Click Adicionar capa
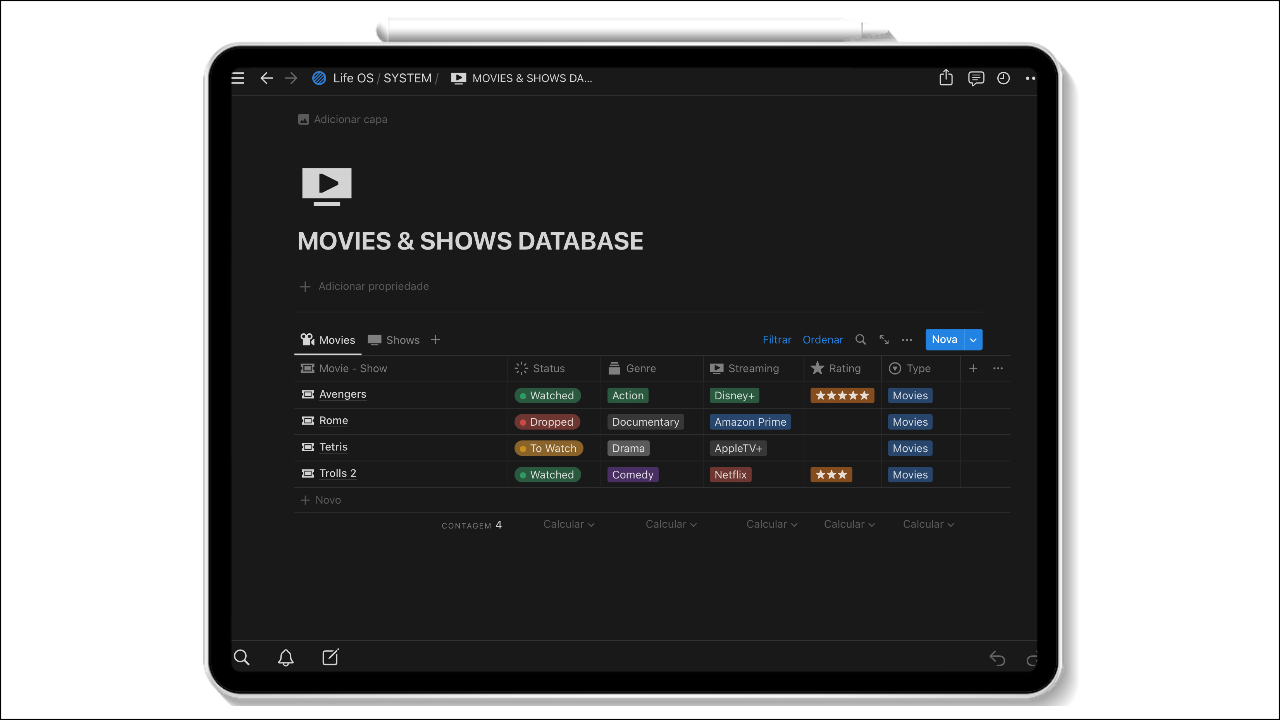1280x720 pixels. tap(343, 119)
